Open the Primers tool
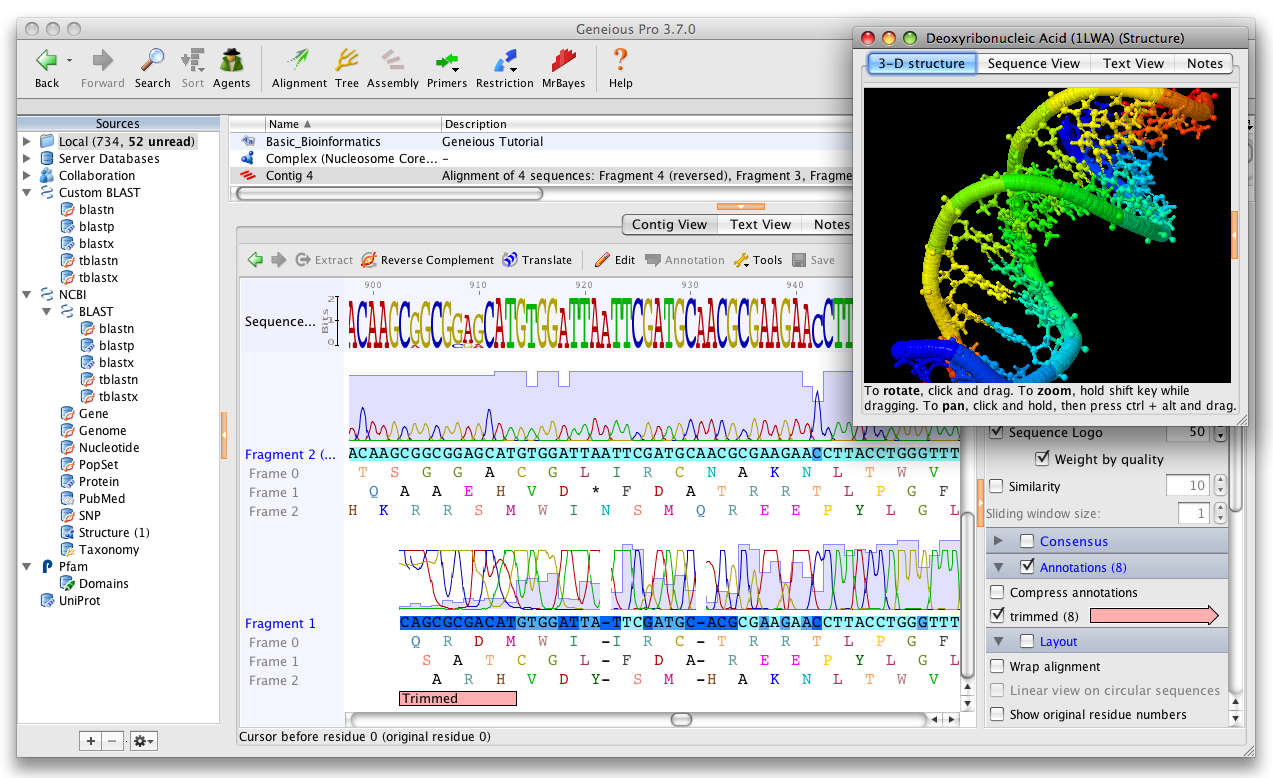The height and width of the screenshot is (778, 1273). [447, 67]
